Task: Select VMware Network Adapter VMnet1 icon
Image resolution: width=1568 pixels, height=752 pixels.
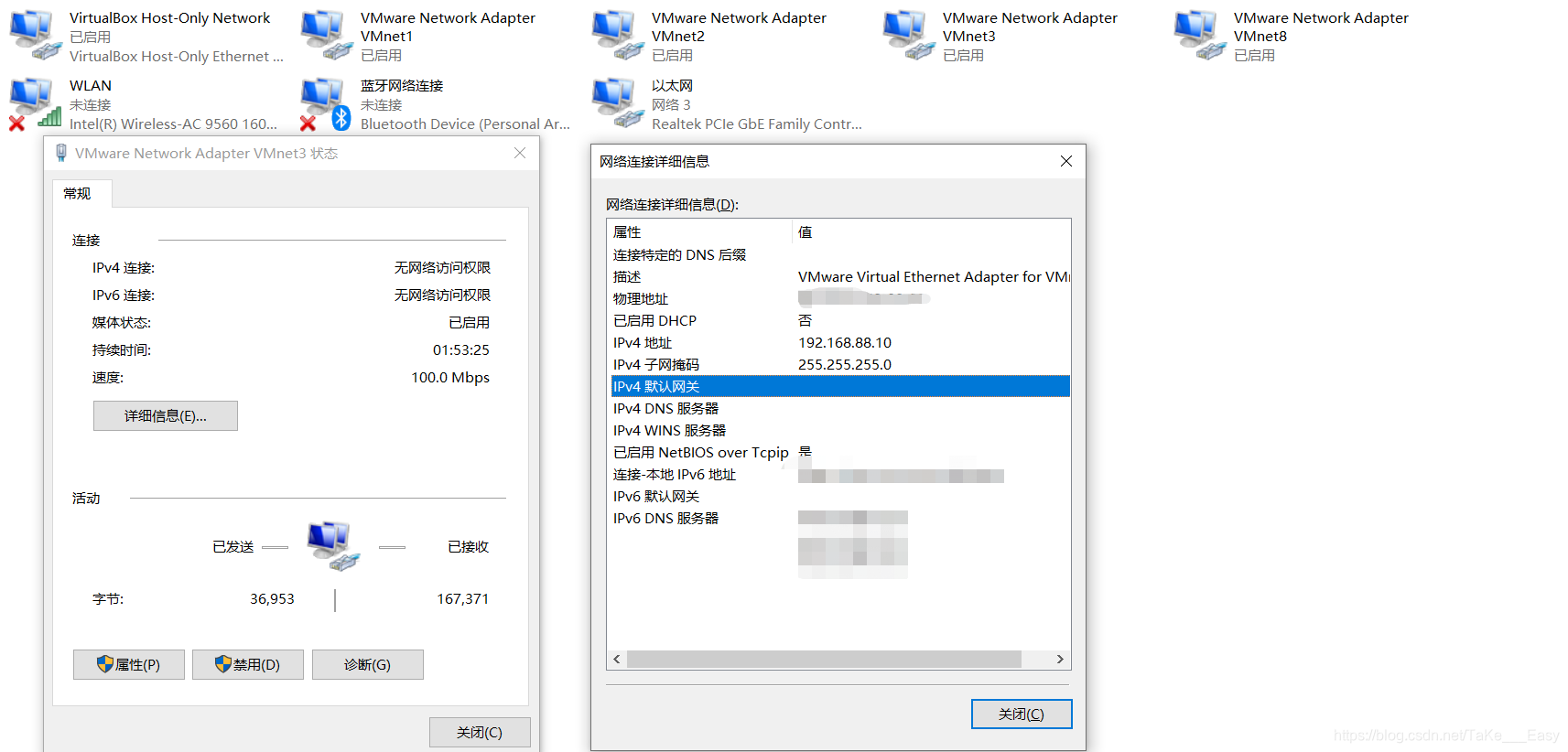Action: click(x=326, y=35)
